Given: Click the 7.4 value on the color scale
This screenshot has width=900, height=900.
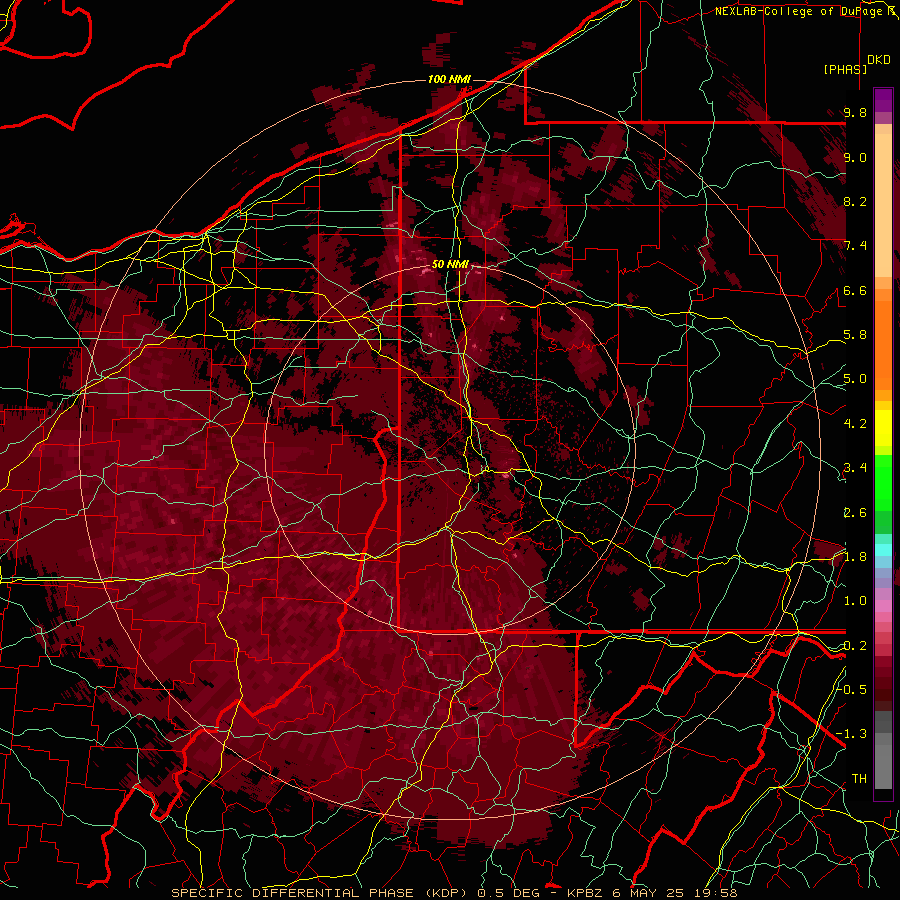Looking at the screenshot, I should [855, 246].
